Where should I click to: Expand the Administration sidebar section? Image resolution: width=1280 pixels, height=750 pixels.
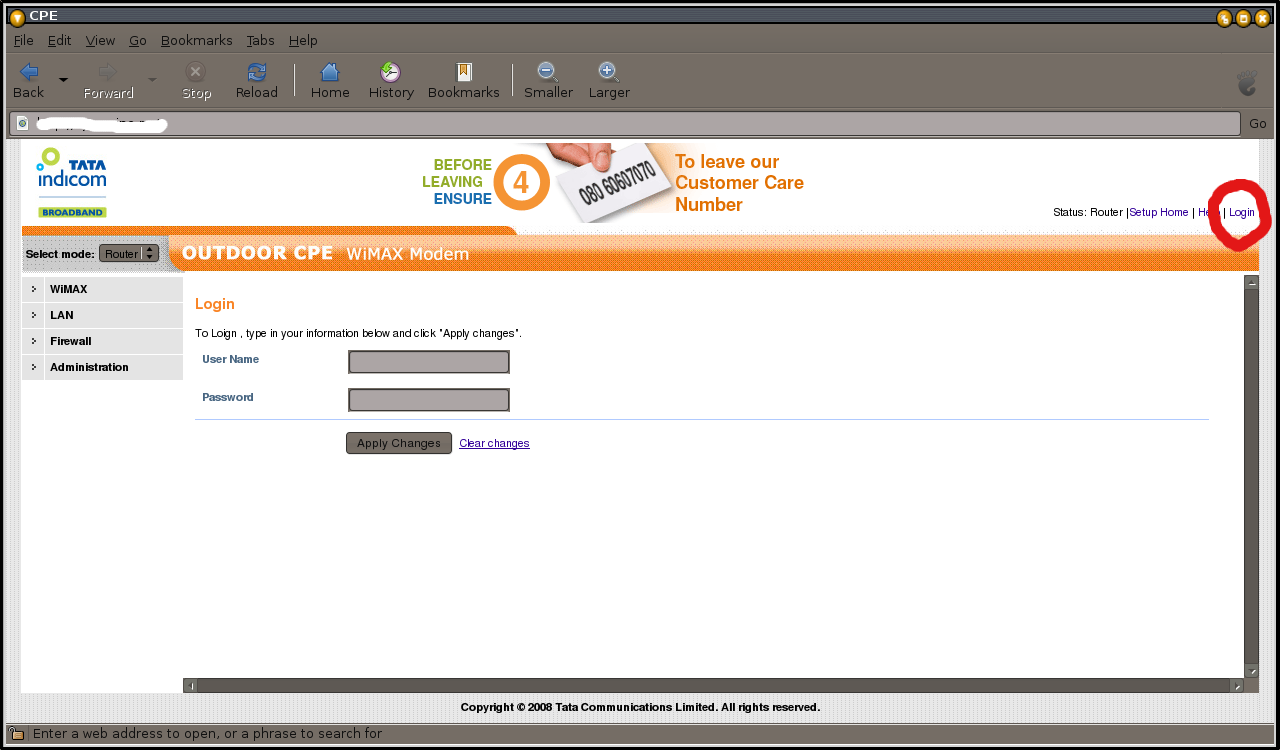pyautogui.click(x=102, y=367)
